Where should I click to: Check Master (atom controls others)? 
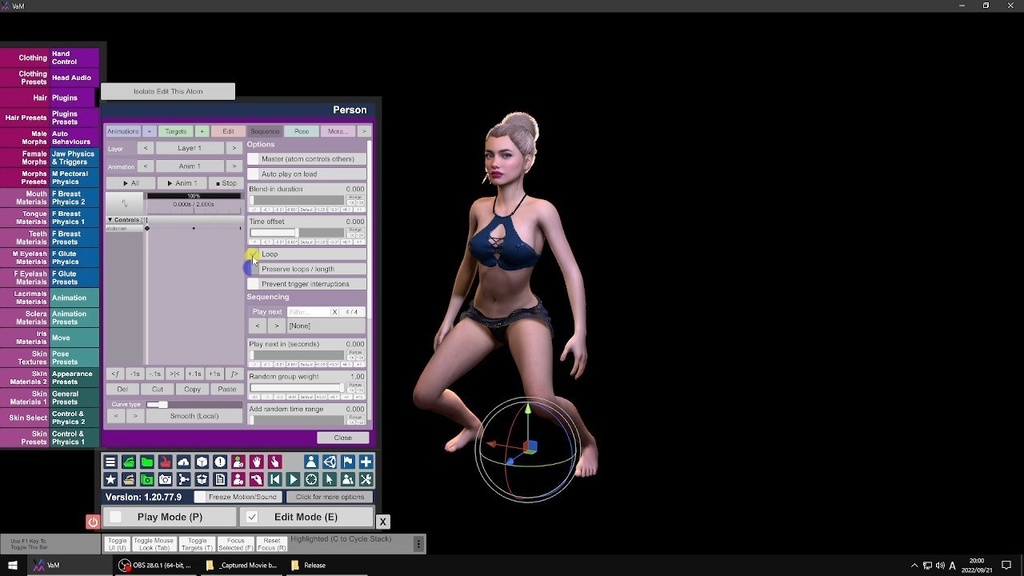(x=254, y=158)
